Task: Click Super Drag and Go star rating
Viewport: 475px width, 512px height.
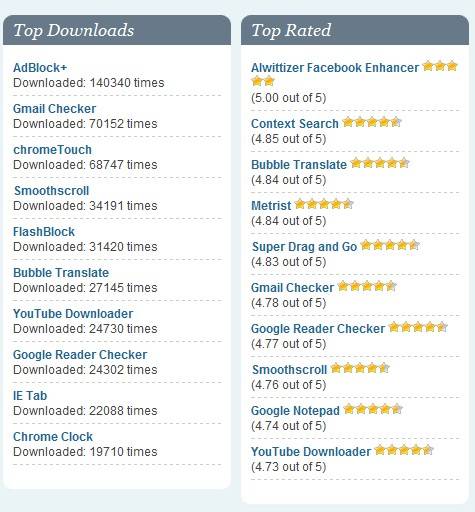Action: 390,245
